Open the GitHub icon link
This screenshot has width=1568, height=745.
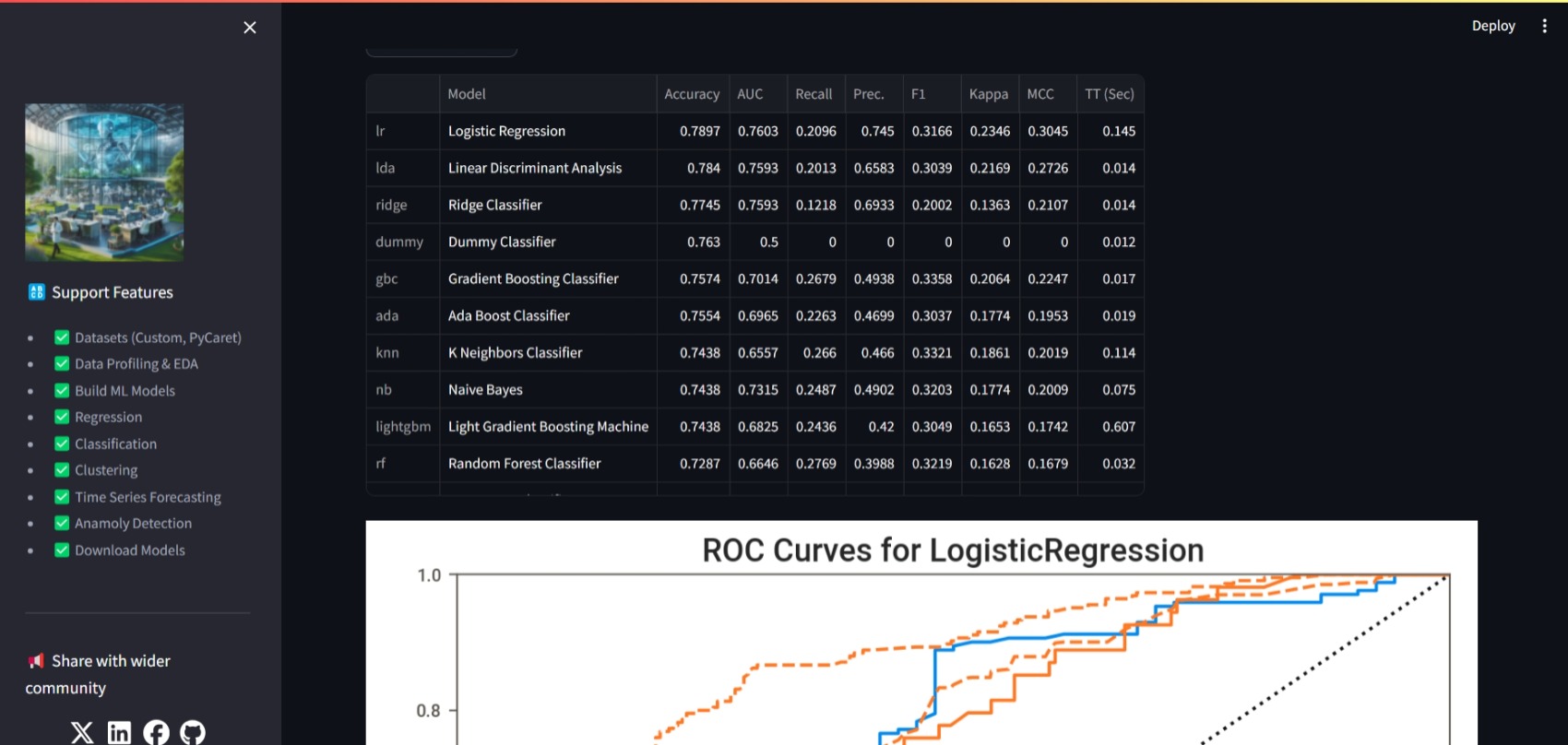tap(193, 732)
